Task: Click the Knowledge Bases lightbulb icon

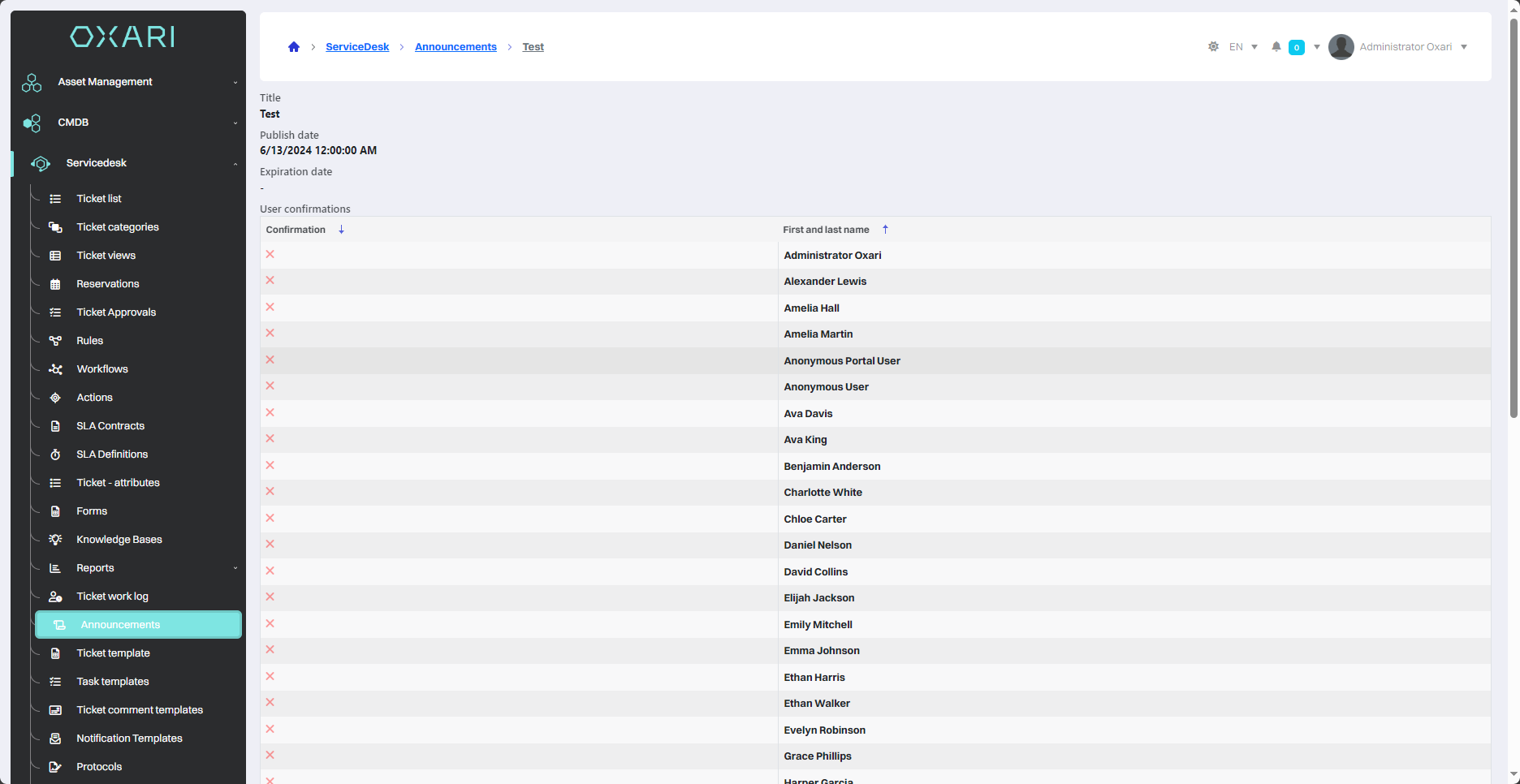Action: coord(55,540)
